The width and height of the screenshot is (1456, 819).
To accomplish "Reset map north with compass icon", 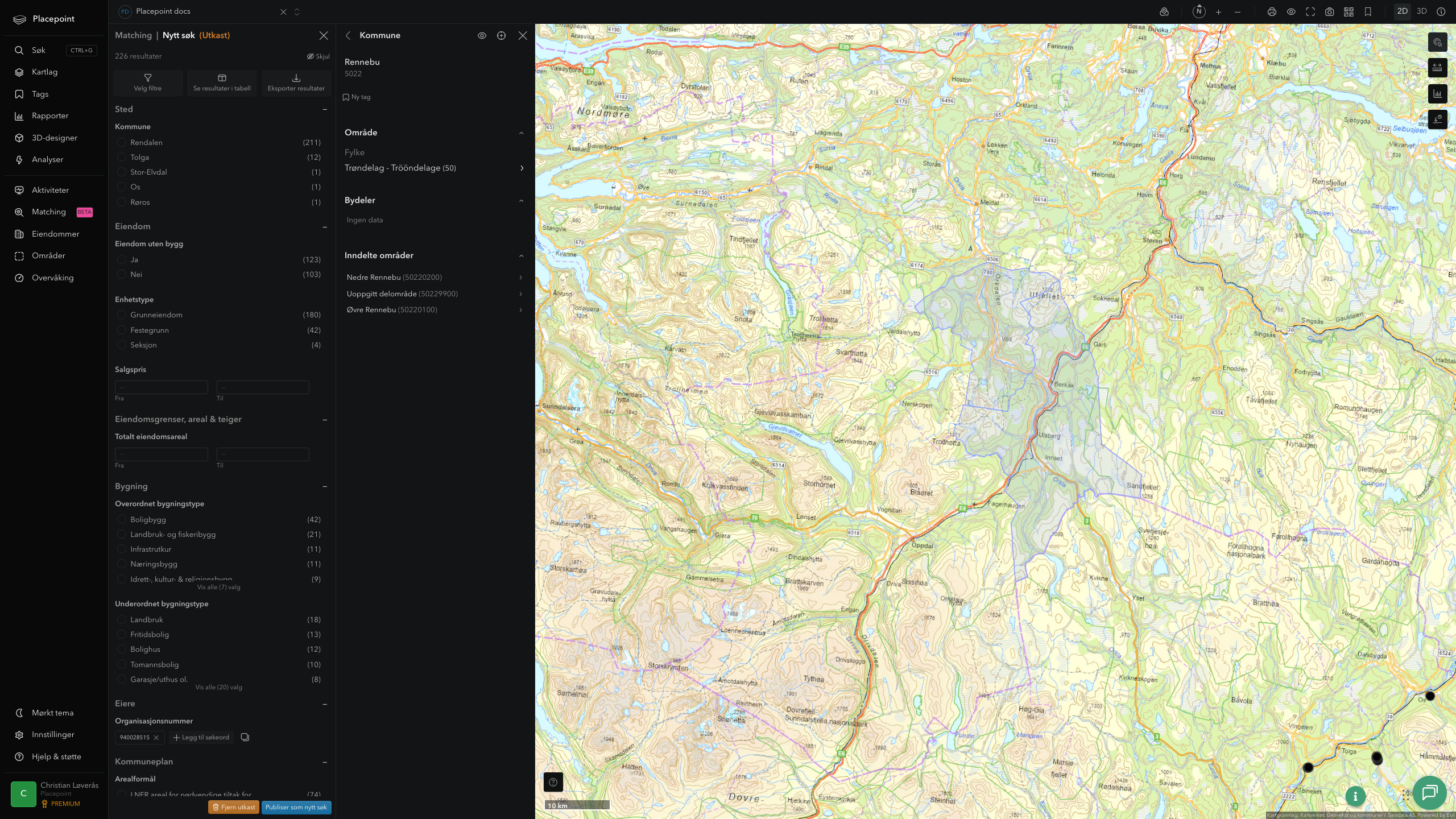I will (1199, 11).
